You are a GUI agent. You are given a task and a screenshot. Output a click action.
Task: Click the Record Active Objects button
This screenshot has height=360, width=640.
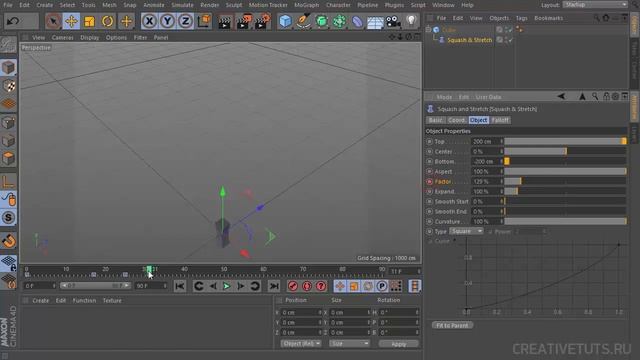coord(293,286)
